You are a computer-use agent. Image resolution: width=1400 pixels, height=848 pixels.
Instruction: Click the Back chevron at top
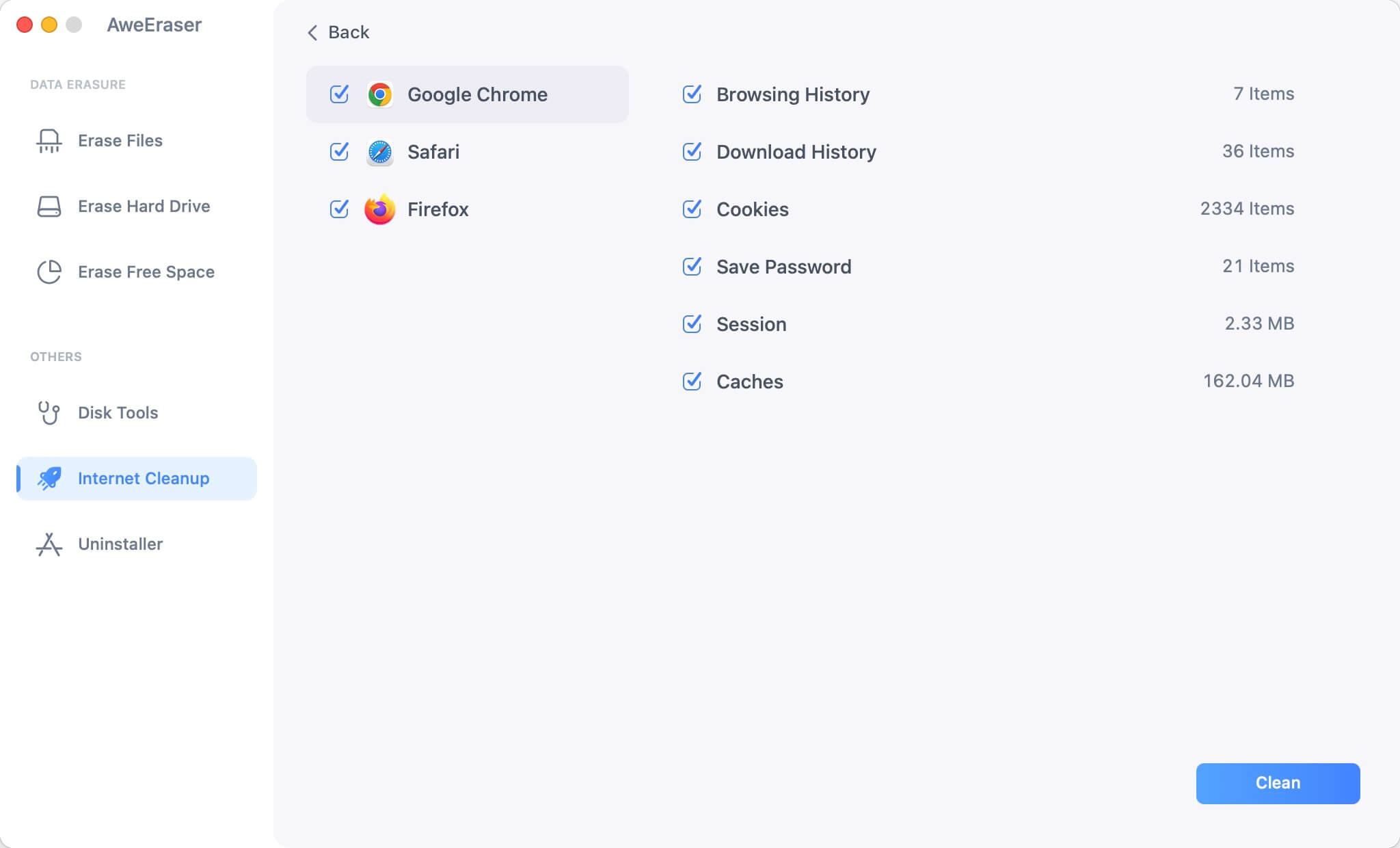[x=312, y=32]
